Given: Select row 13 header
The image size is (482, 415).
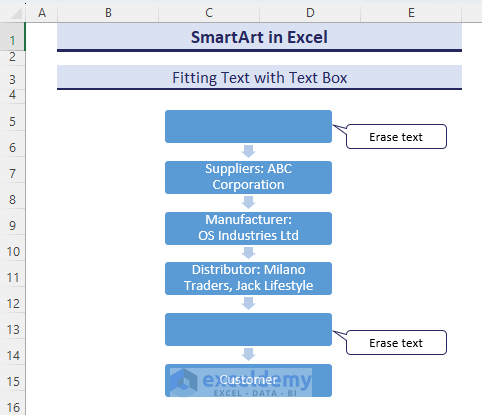Looking at the screenshot, I should [12, 326].
